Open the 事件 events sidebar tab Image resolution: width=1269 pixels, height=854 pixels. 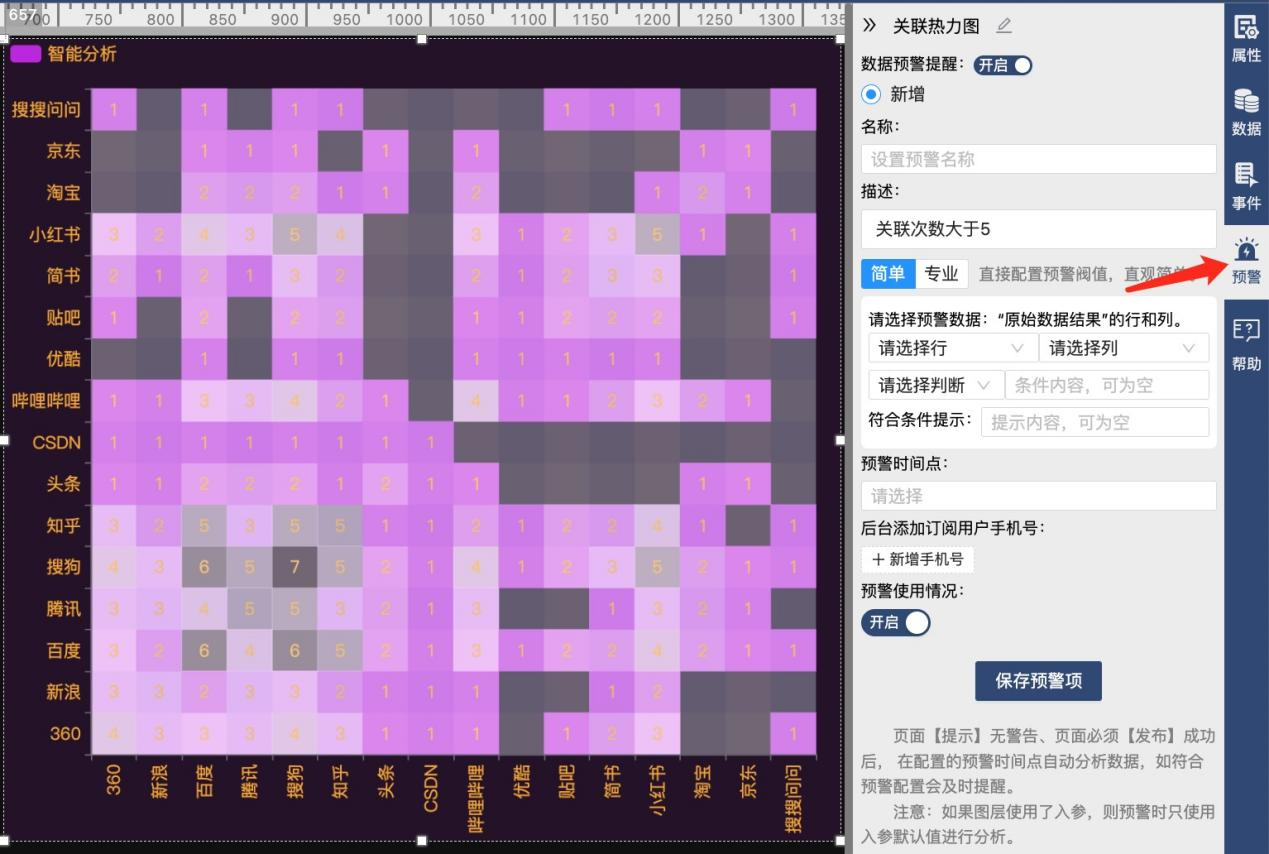1246,186
